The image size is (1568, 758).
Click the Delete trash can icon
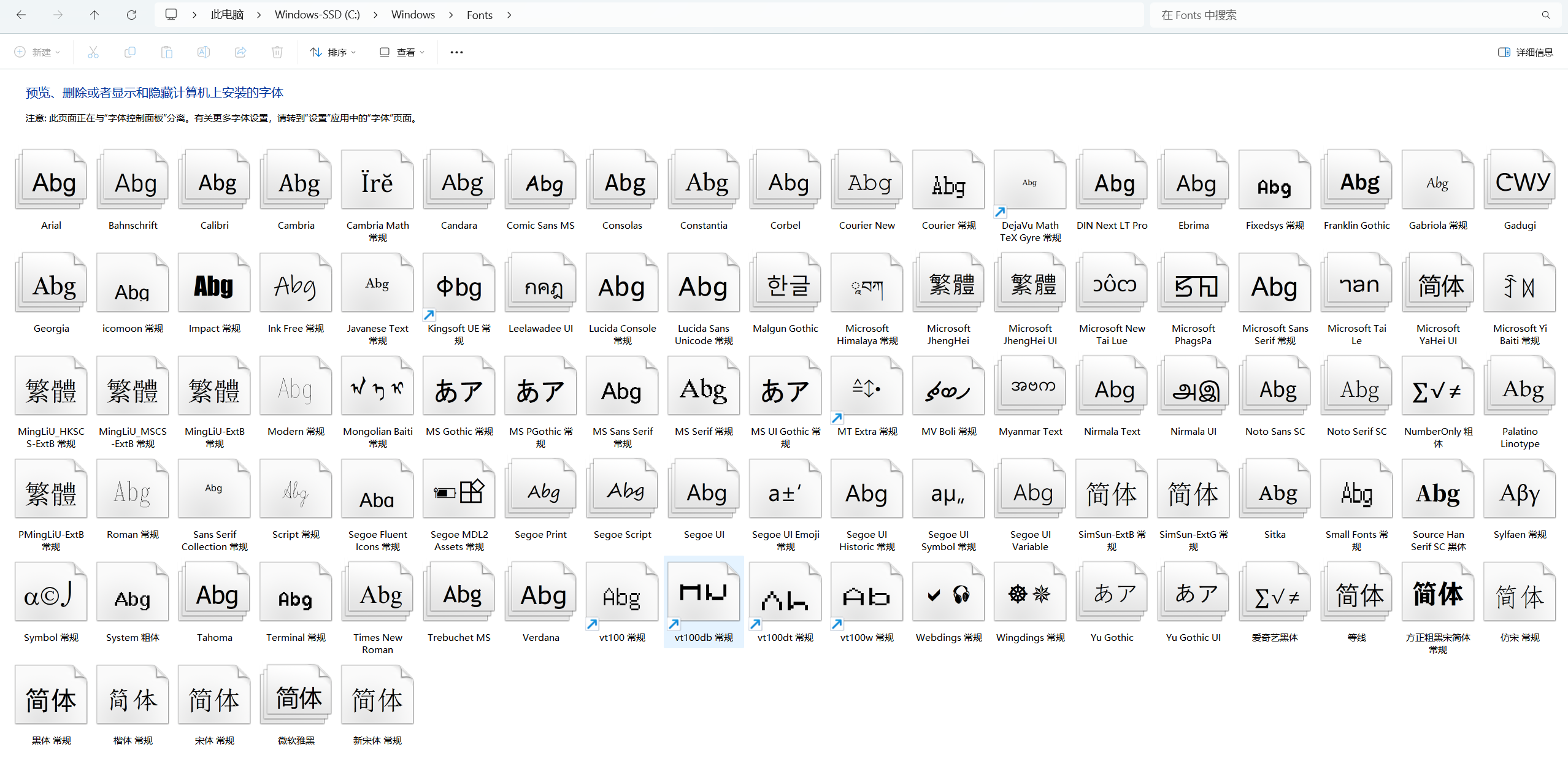(x=277, y=52)
